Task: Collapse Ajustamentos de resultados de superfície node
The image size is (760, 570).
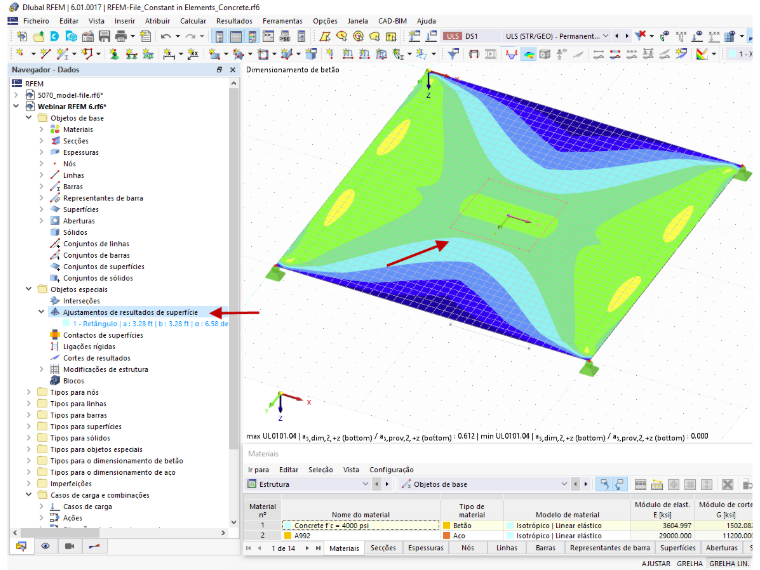Action: (41, 312)
